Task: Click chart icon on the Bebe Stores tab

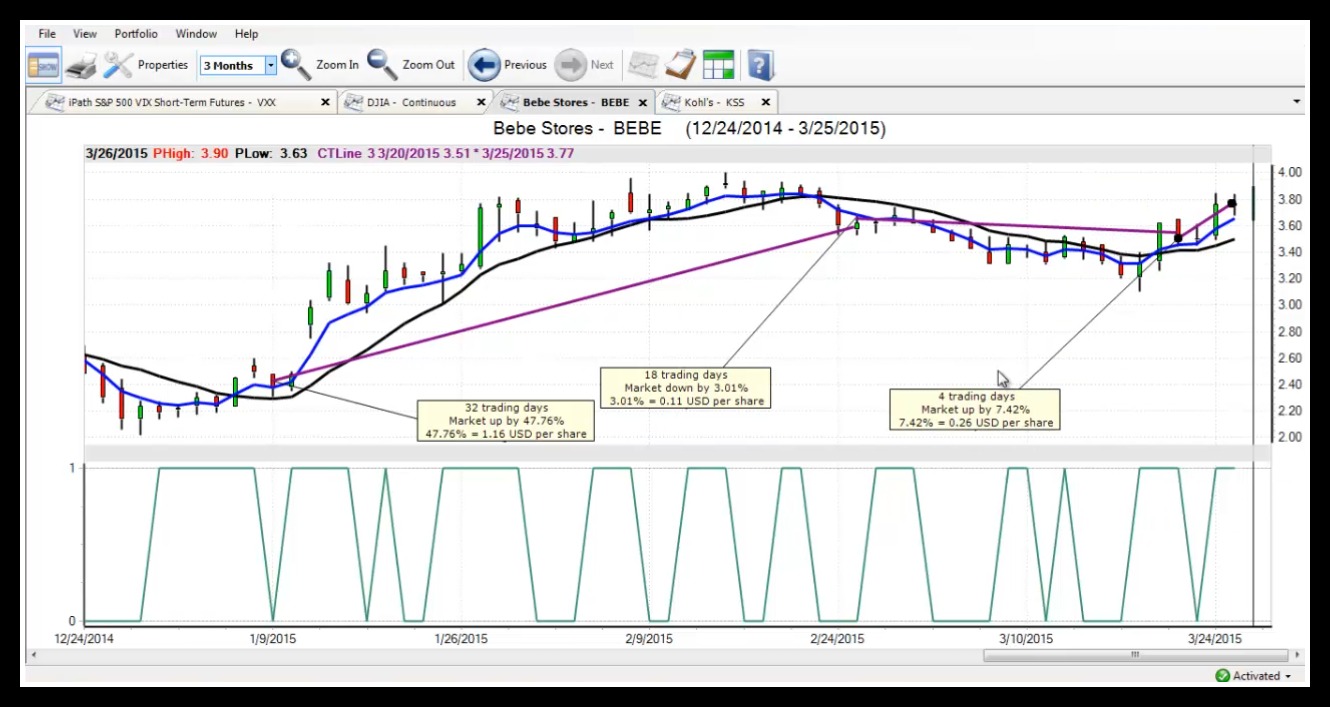Action: [x=509, y=102]
